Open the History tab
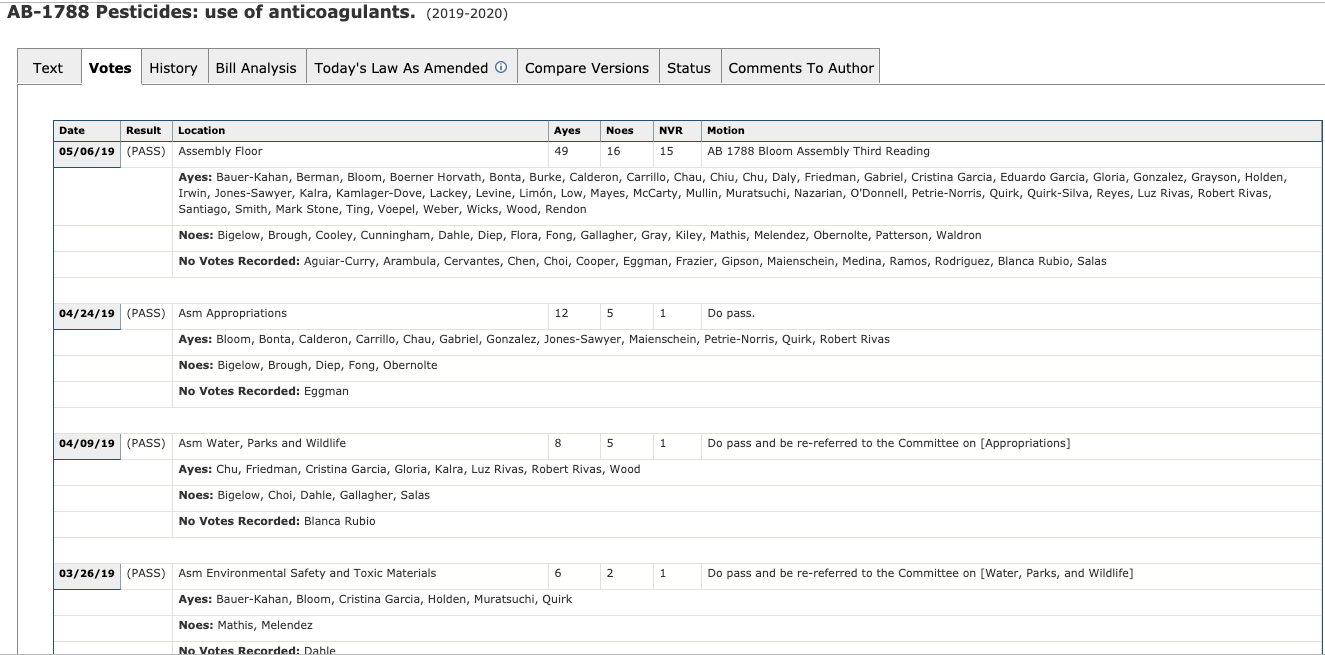 pos(173,68)
